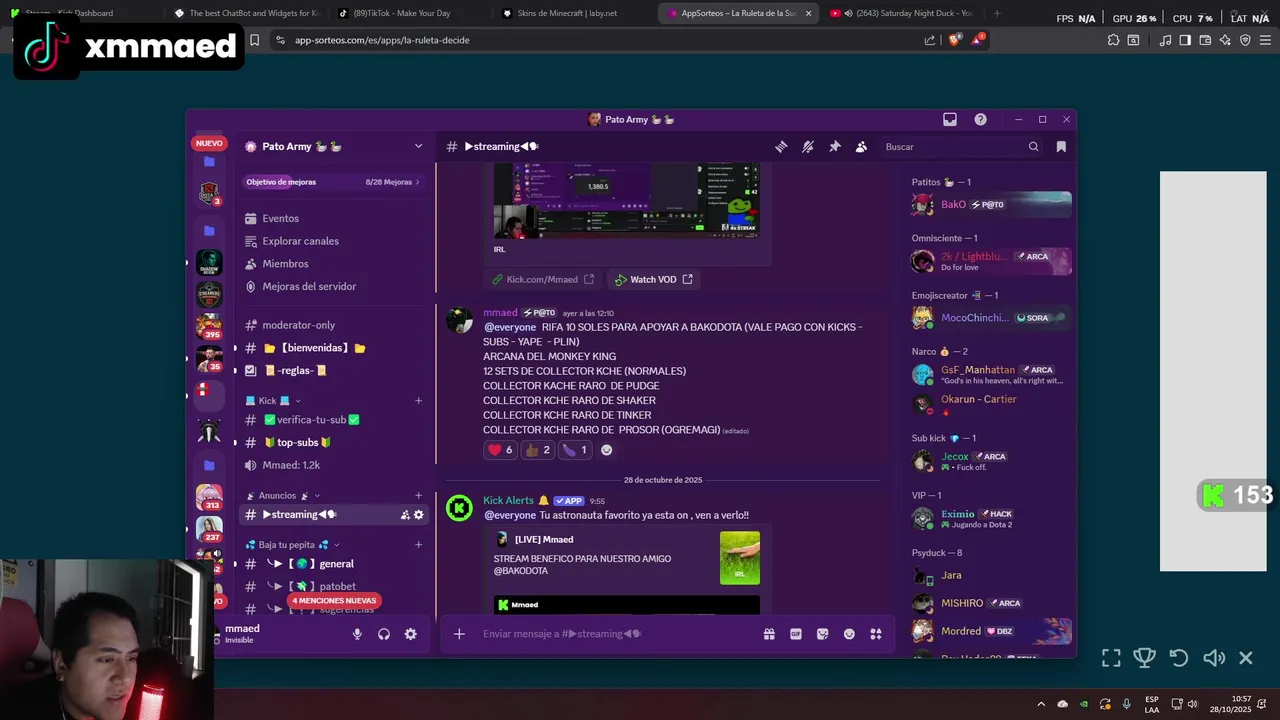The width and height of the screenshot is (1280, 720).
Task: Open the Threads icon in channel header
Action: point(781,146)
